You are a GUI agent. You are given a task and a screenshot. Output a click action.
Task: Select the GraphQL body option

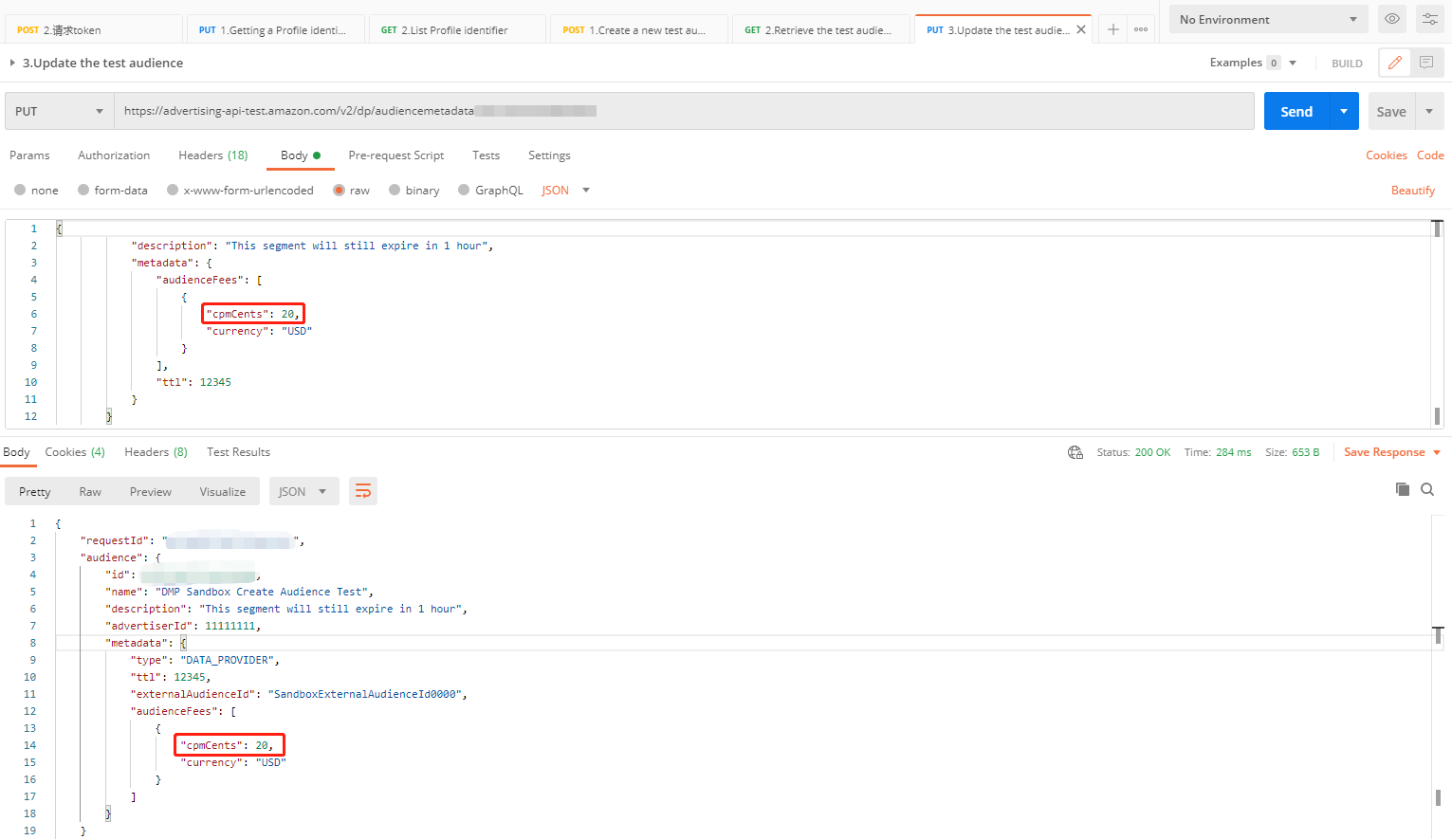pyautogui.click(x=498, y=190)
